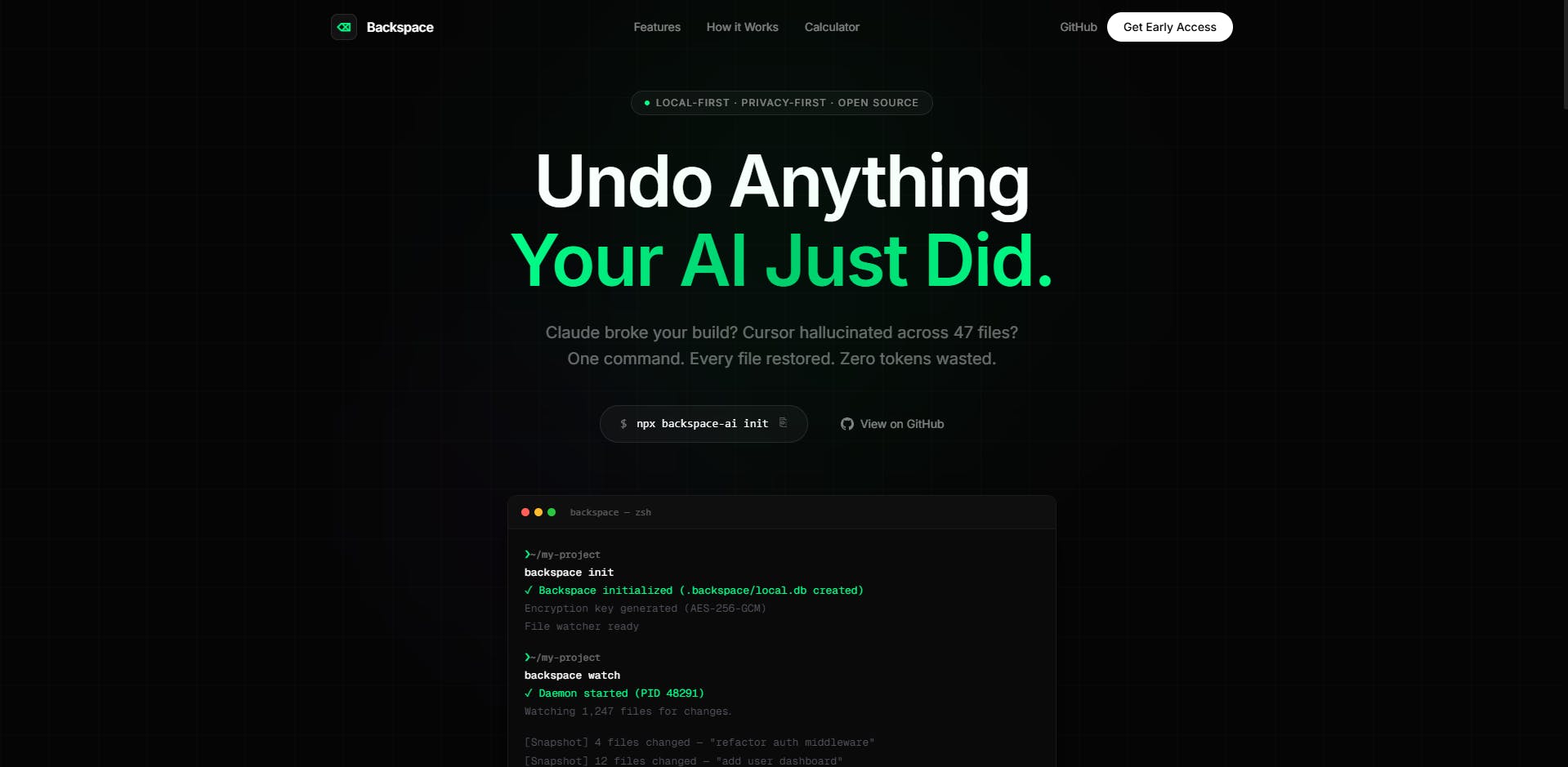Go to How it Works section
1568x767 pixels.
743,27
